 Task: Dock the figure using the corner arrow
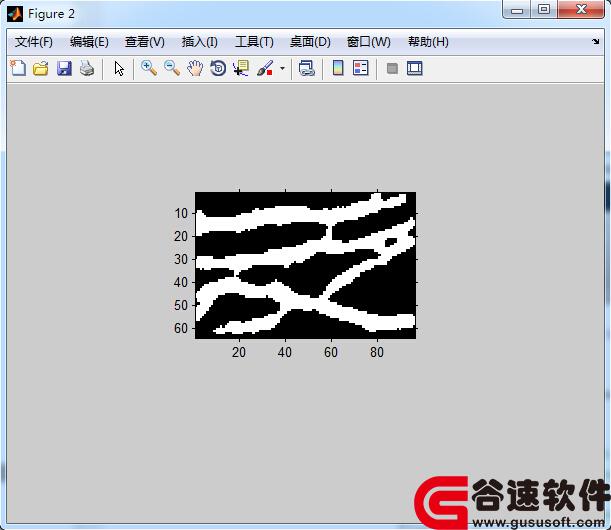coord(596,41)
